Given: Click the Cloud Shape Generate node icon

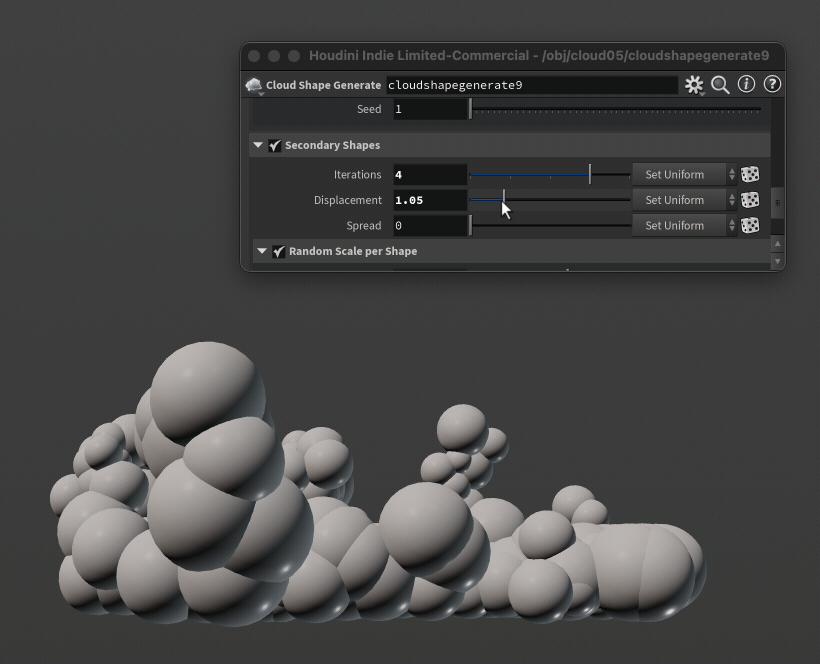Looking at the screenshot, I should tap(254, 85).
